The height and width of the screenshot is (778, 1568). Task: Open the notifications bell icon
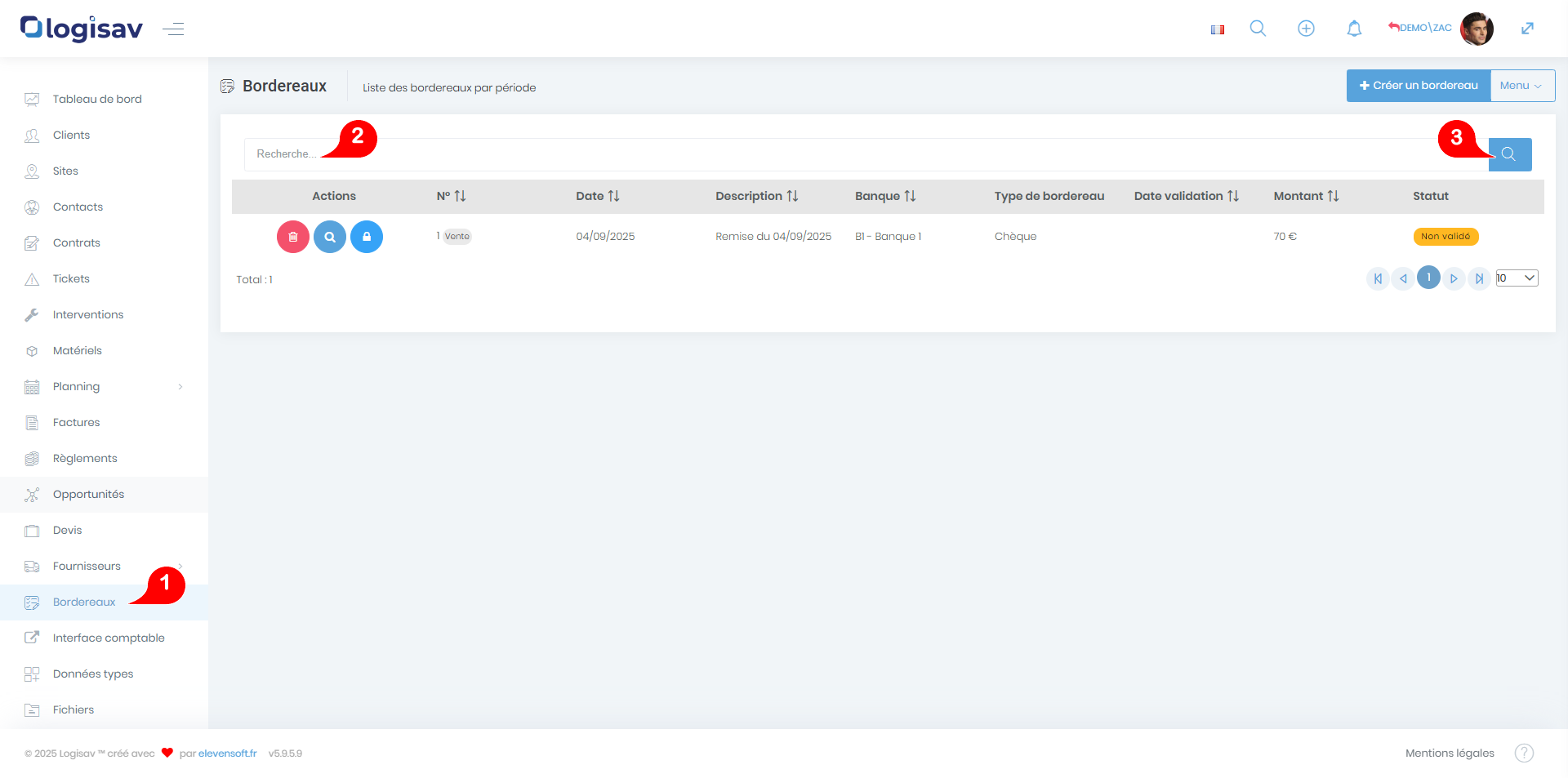[x=1354, y=29]
